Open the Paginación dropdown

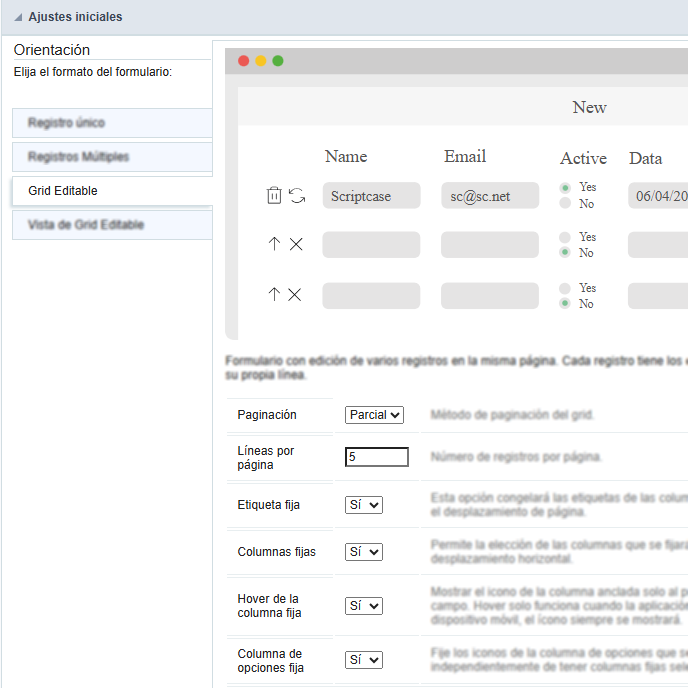374,414
